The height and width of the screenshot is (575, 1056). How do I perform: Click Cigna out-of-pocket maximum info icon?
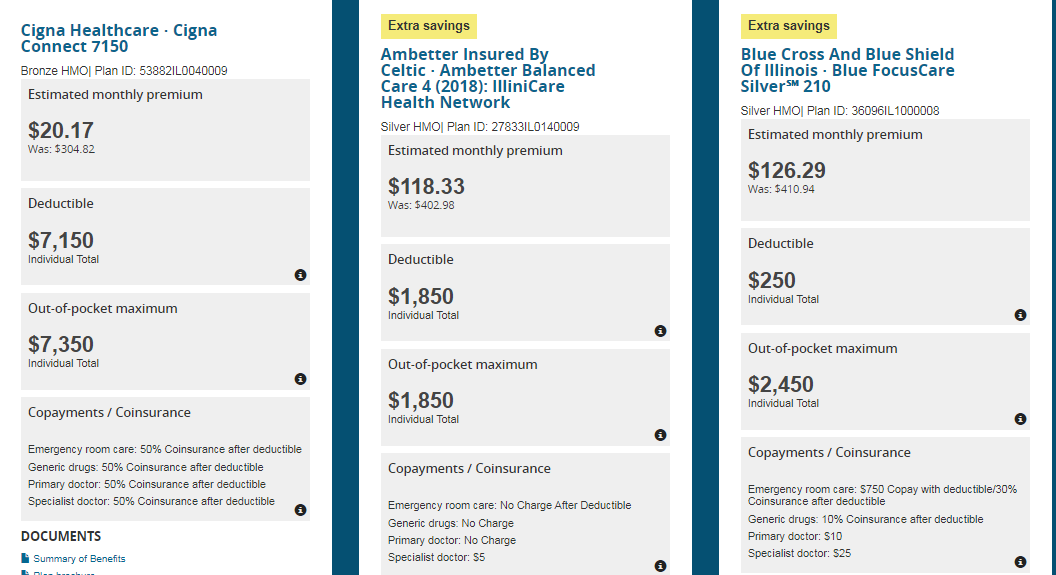pyautogui.click(x=300, y=379)
